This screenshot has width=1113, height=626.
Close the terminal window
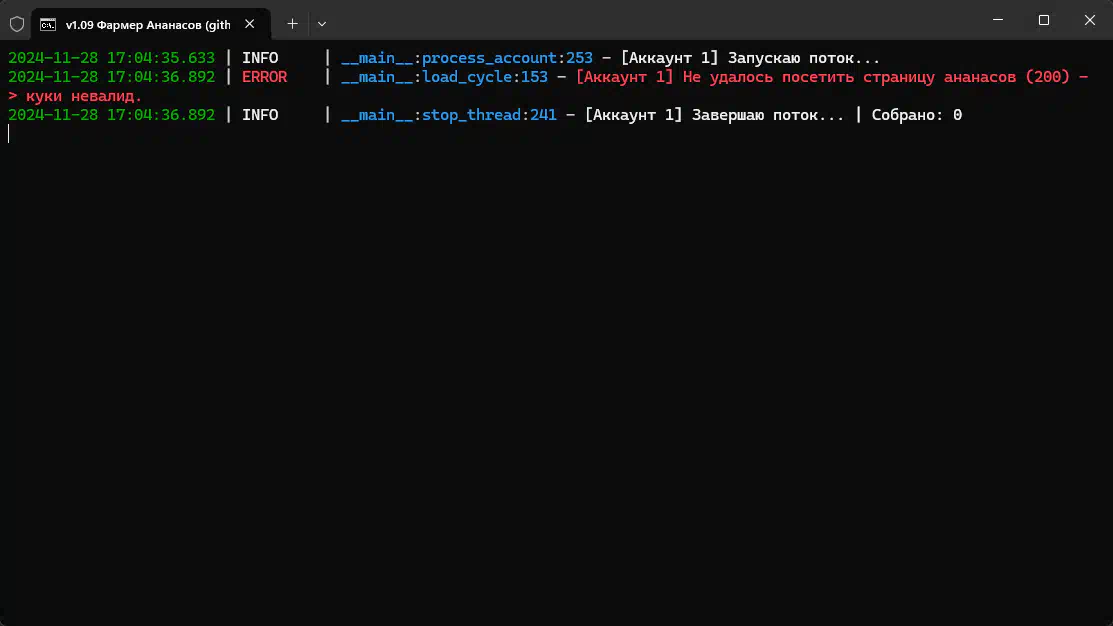coord(1090,20)
